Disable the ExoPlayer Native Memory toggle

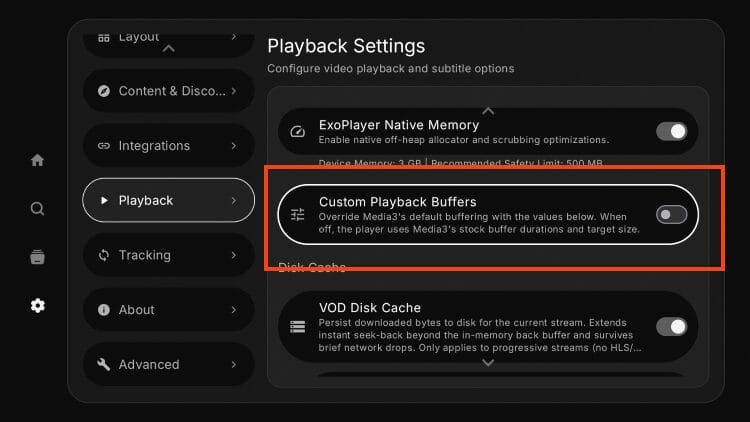click(x=672, y=131)
